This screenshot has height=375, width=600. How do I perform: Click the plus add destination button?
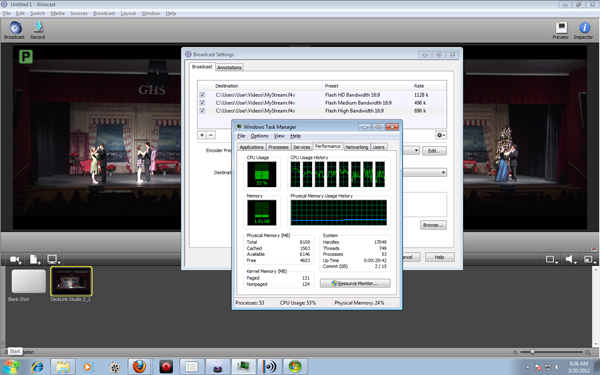coord(202,135)
